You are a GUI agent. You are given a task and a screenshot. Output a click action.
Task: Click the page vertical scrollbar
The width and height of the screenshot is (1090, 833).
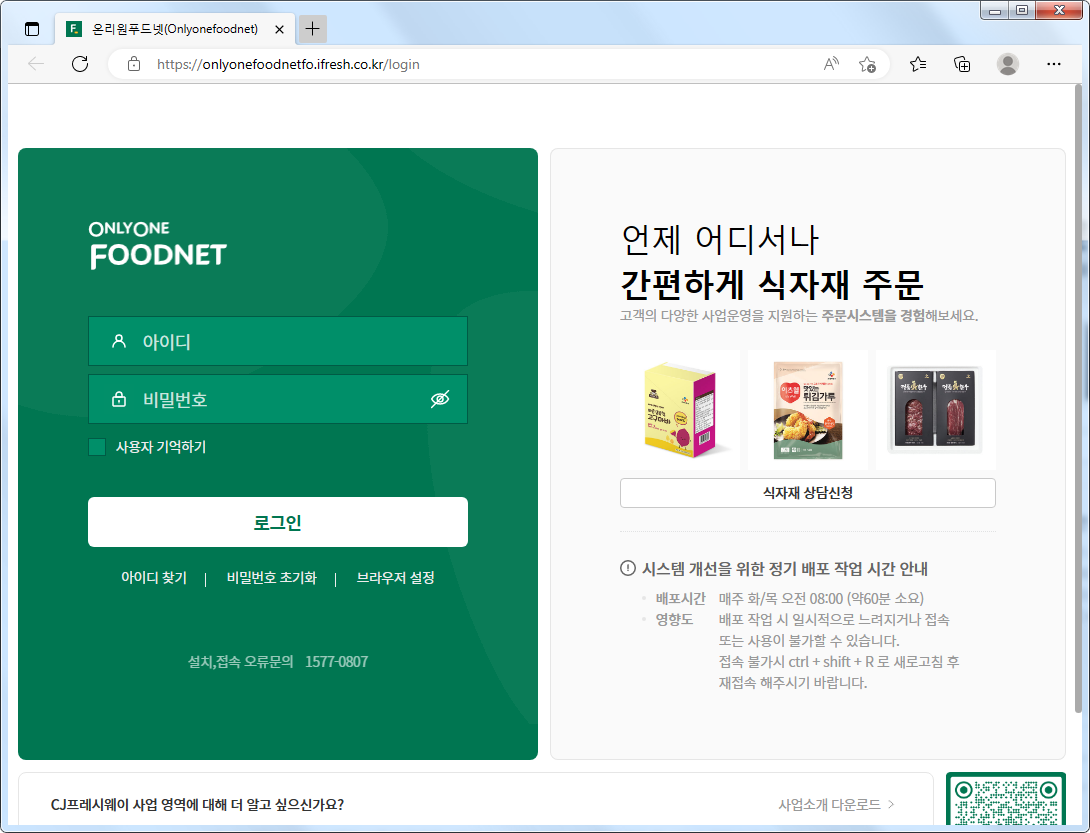(1078, 400)
